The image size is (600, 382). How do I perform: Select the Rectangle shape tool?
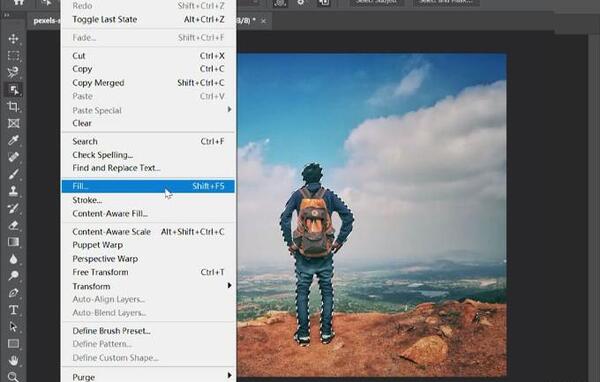[x=13, y=343]
